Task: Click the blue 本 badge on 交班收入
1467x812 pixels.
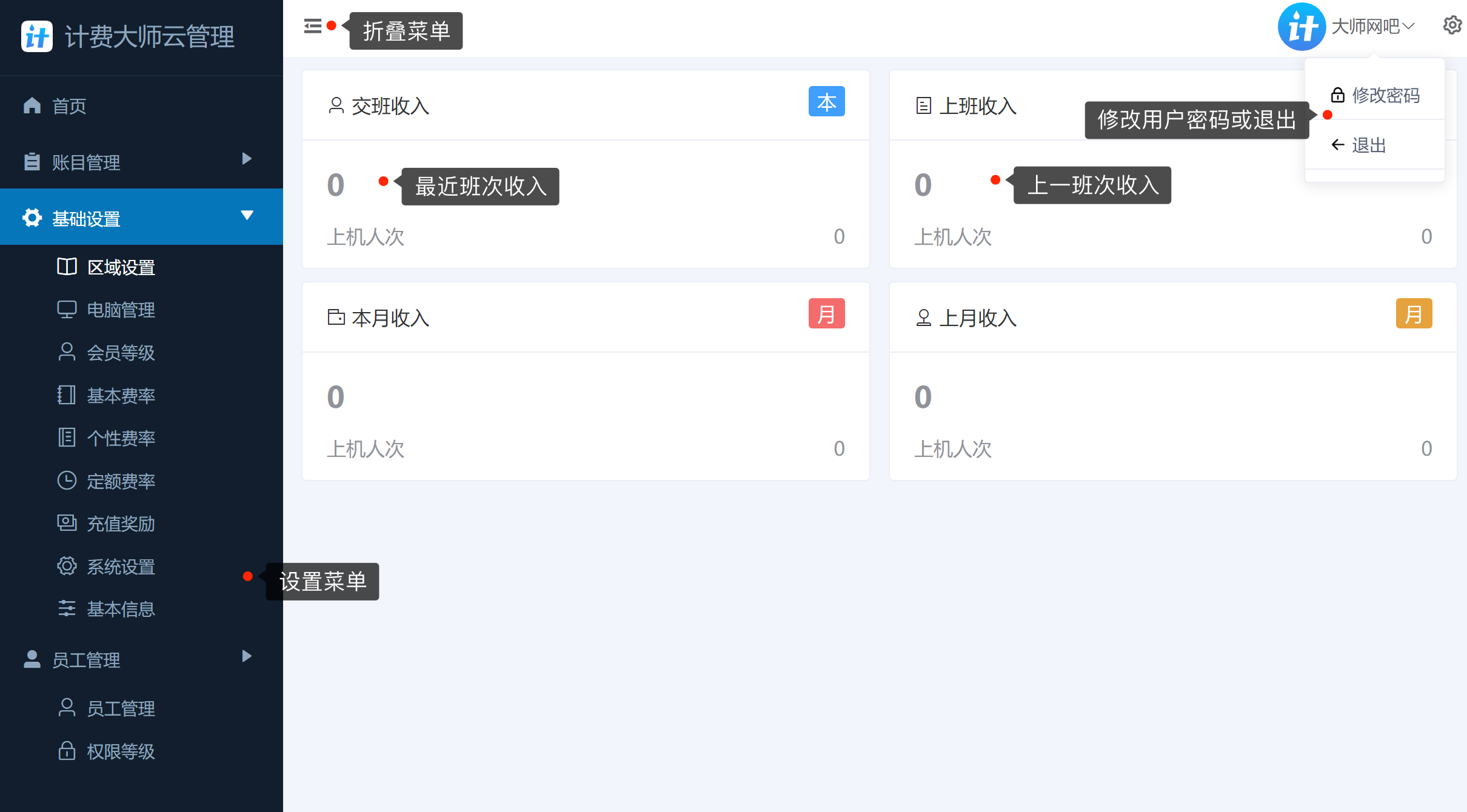Action: coord(826,101)
